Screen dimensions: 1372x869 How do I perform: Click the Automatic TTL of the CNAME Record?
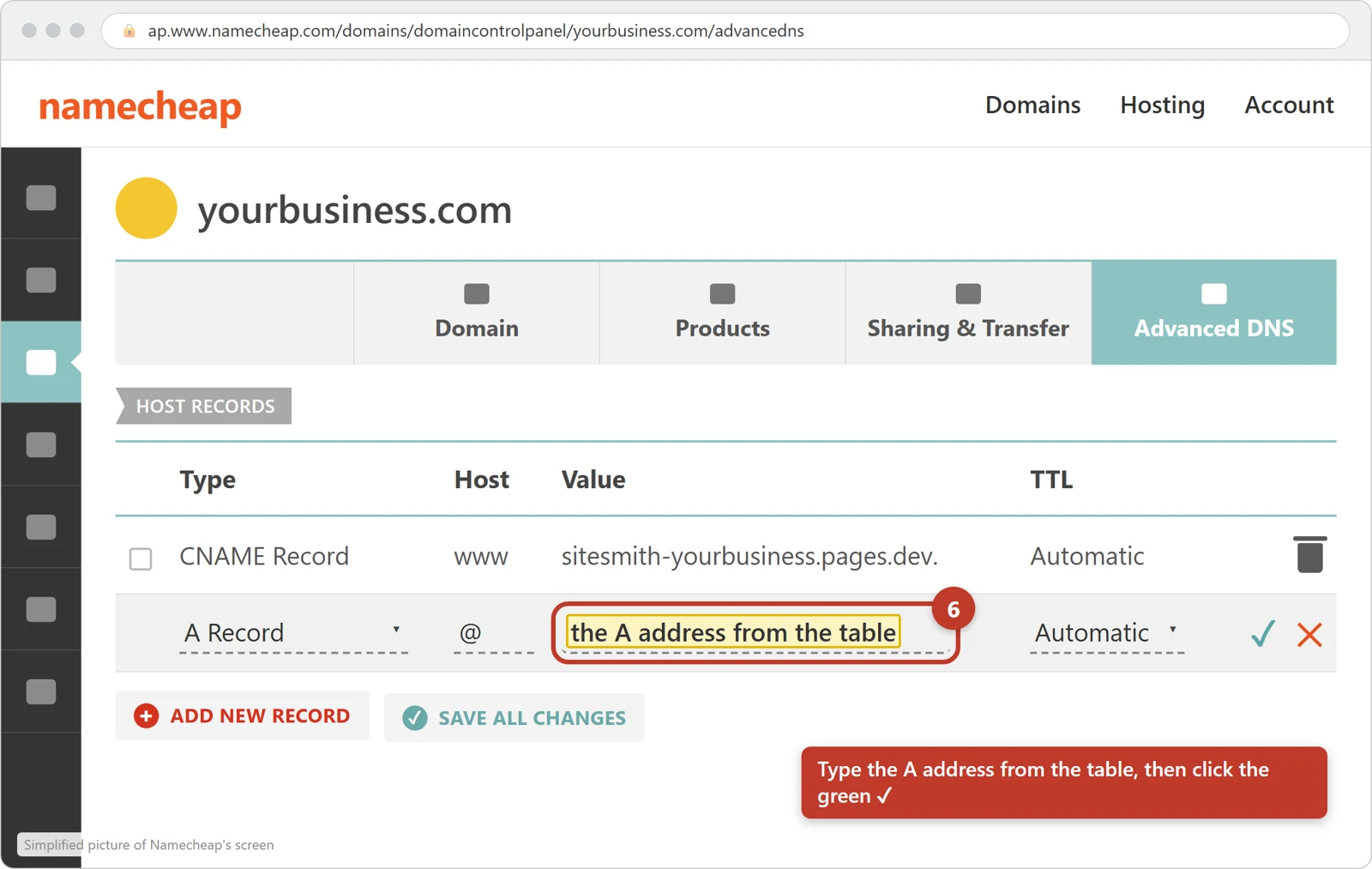click(x=1087, y=557)
